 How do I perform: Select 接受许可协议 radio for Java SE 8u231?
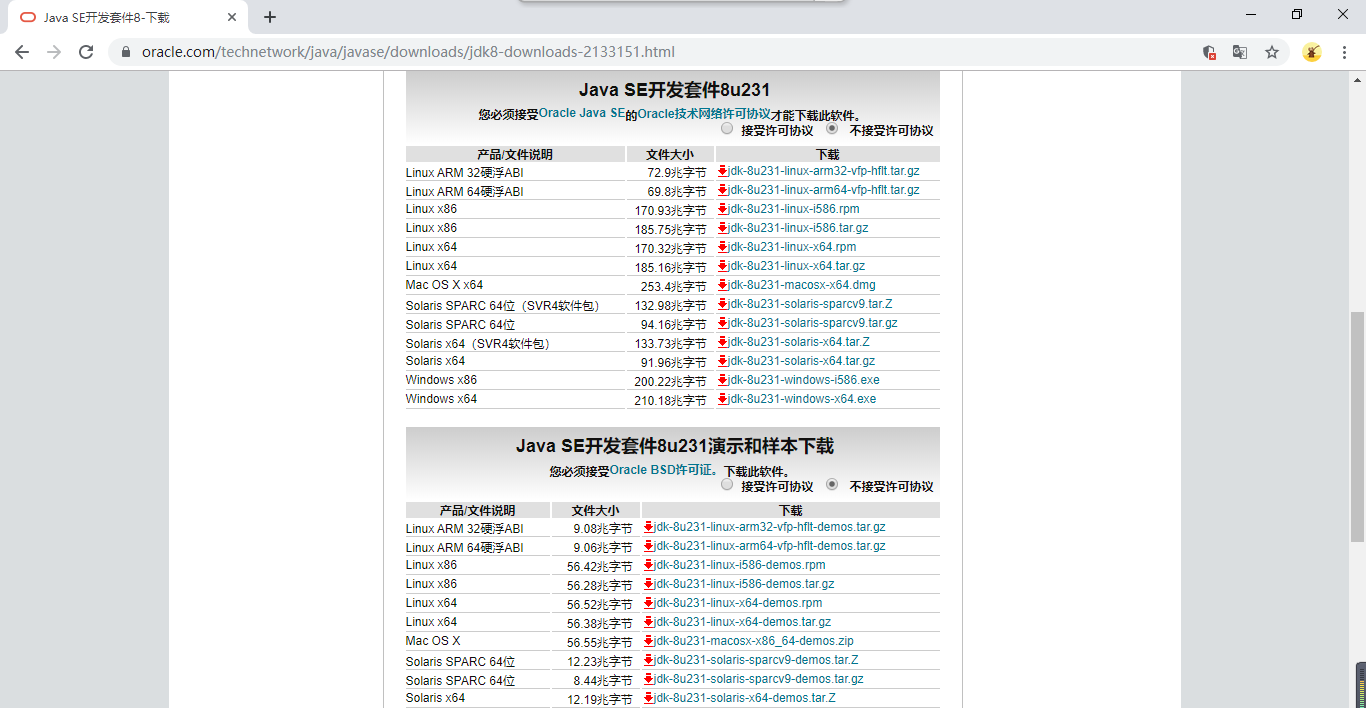pyautogui.click(x=727, y=129)
